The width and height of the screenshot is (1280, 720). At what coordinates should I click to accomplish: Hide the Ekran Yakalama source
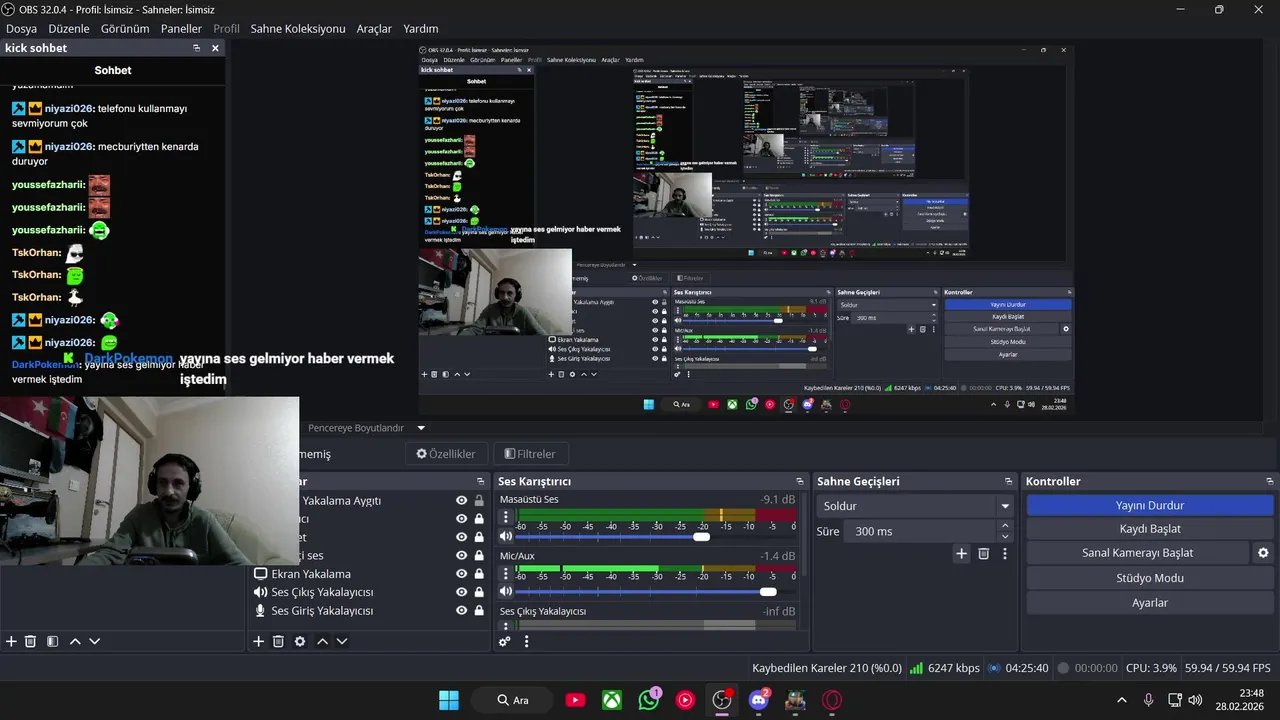point(462,574)
